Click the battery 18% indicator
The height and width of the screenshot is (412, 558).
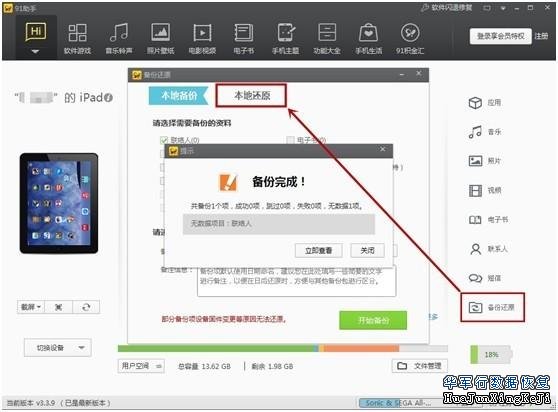pos(491,354)
